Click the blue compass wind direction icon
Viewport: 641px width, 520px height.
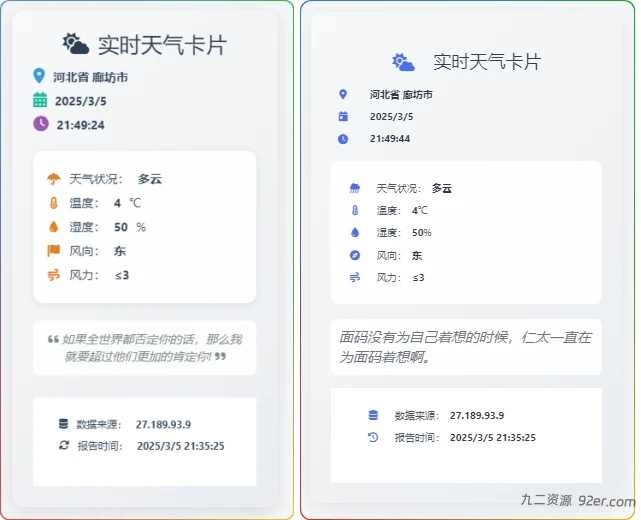355,255
